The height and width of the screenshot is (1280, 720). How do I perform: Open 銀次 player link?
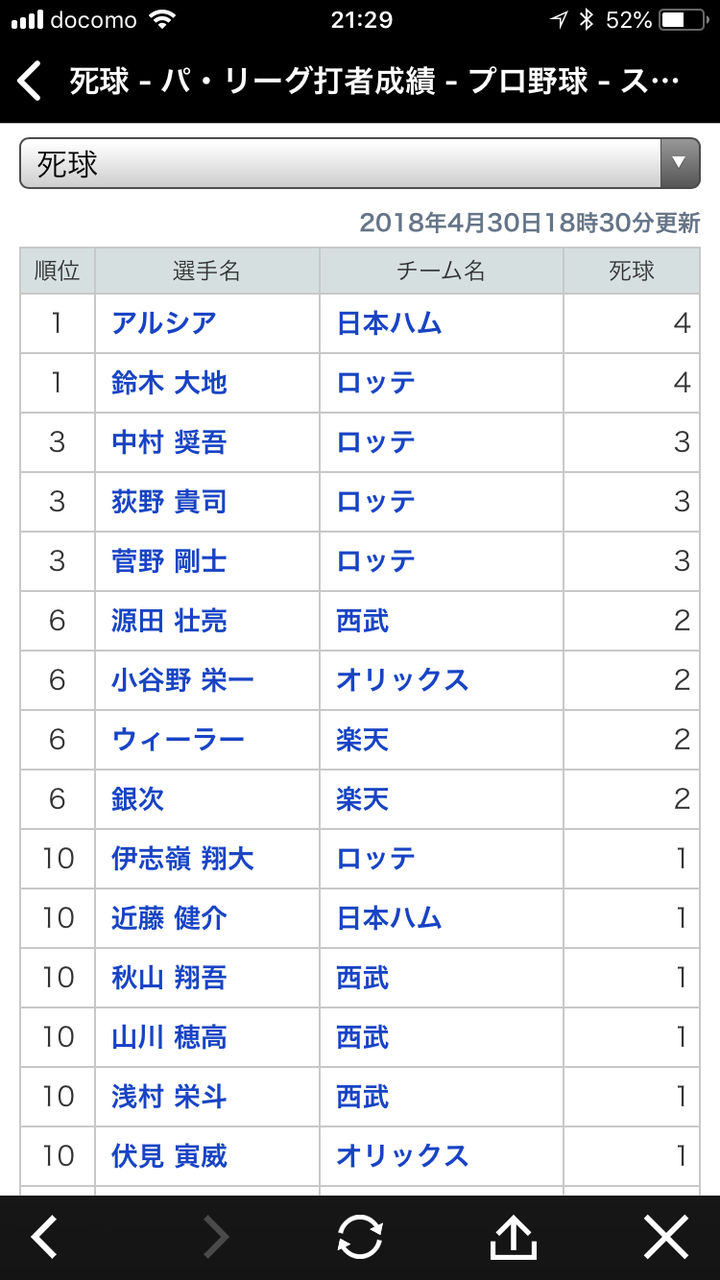[138, 799]
